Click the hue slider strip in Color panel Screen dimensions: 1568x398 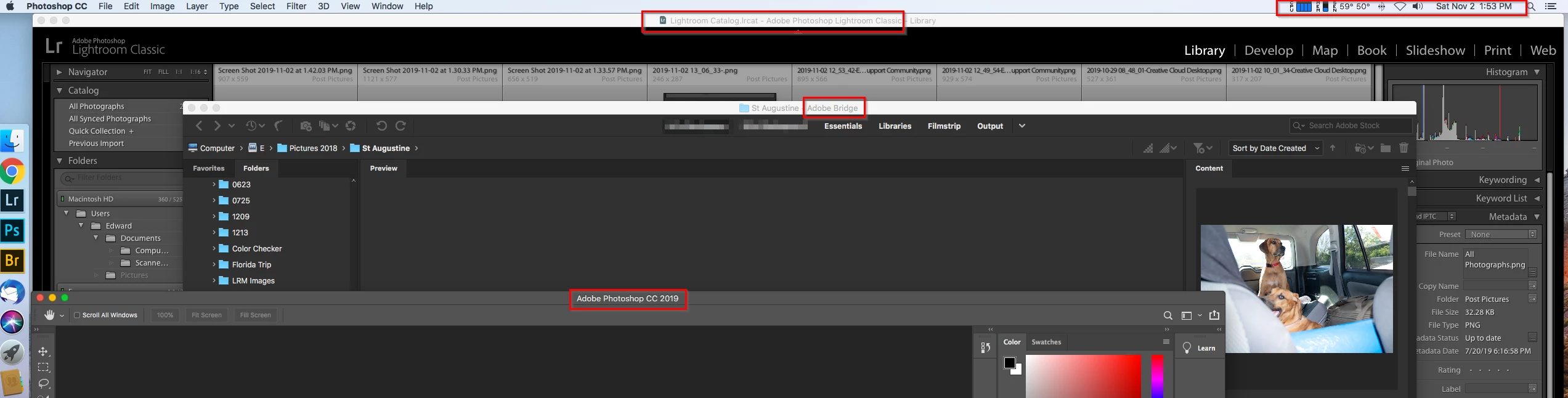coord(1158,376)
